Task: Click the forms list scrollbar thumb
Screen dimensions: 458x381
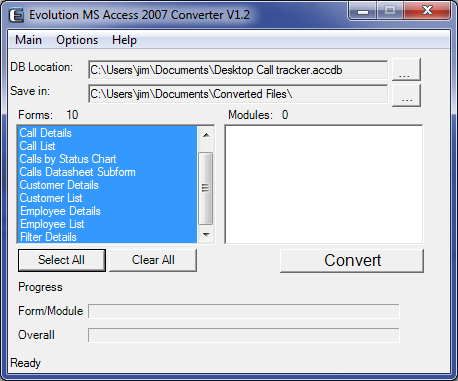Action: [206, 188]
